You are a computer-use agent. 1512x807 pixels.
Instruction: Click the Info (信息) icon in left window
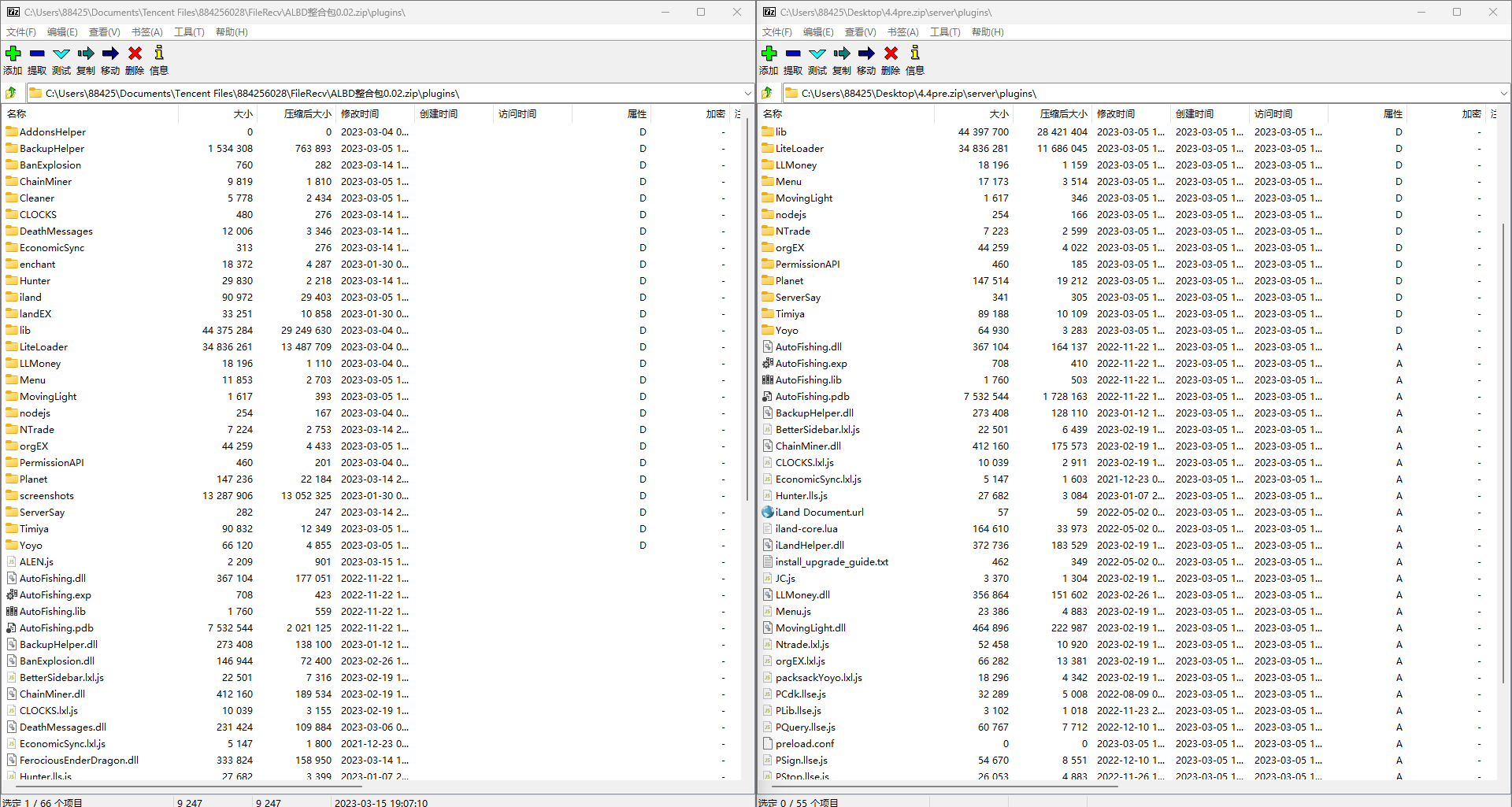click(159, 54)
